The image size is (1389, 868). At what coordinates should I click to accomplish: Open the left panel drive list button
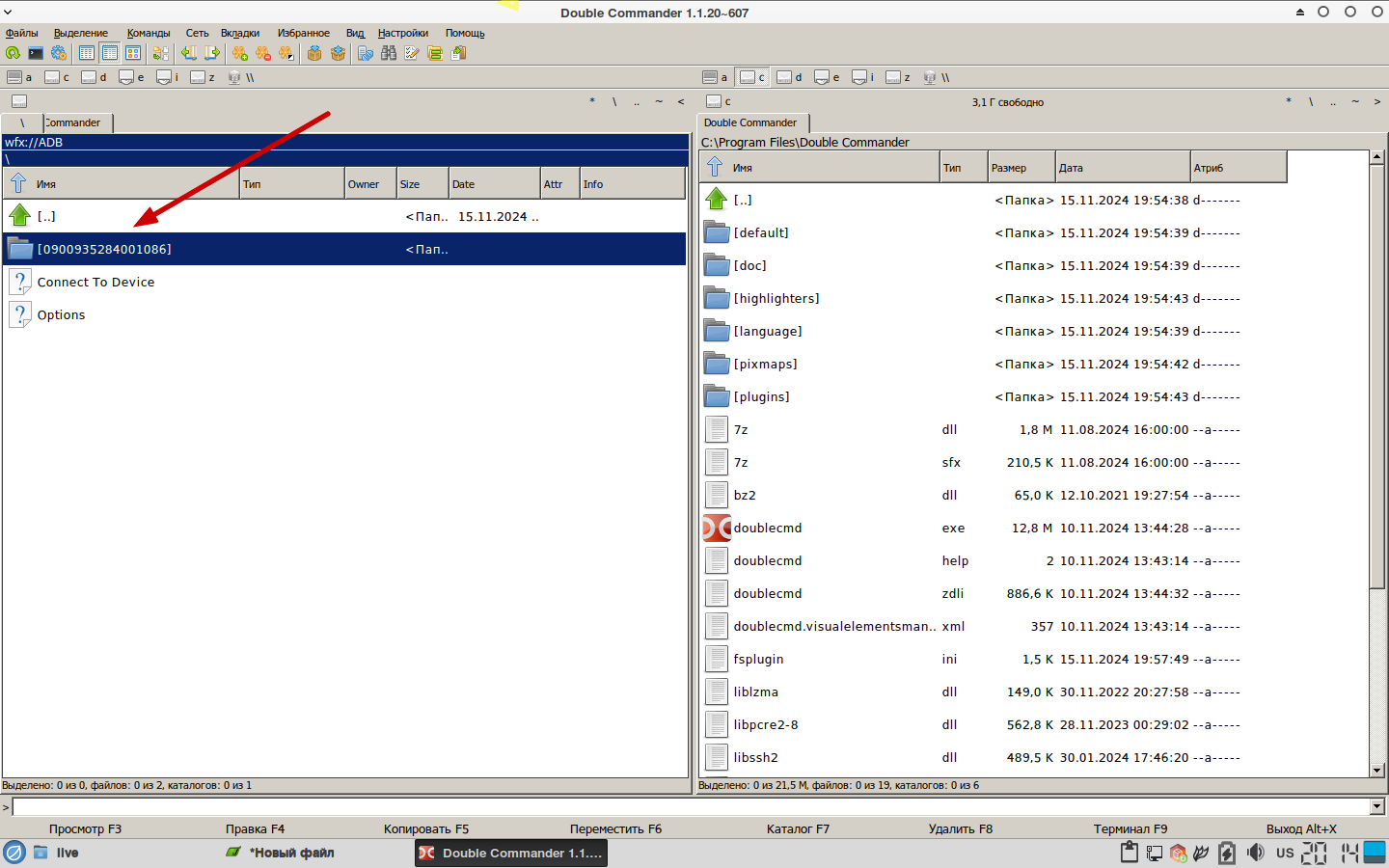pos(19,101)
